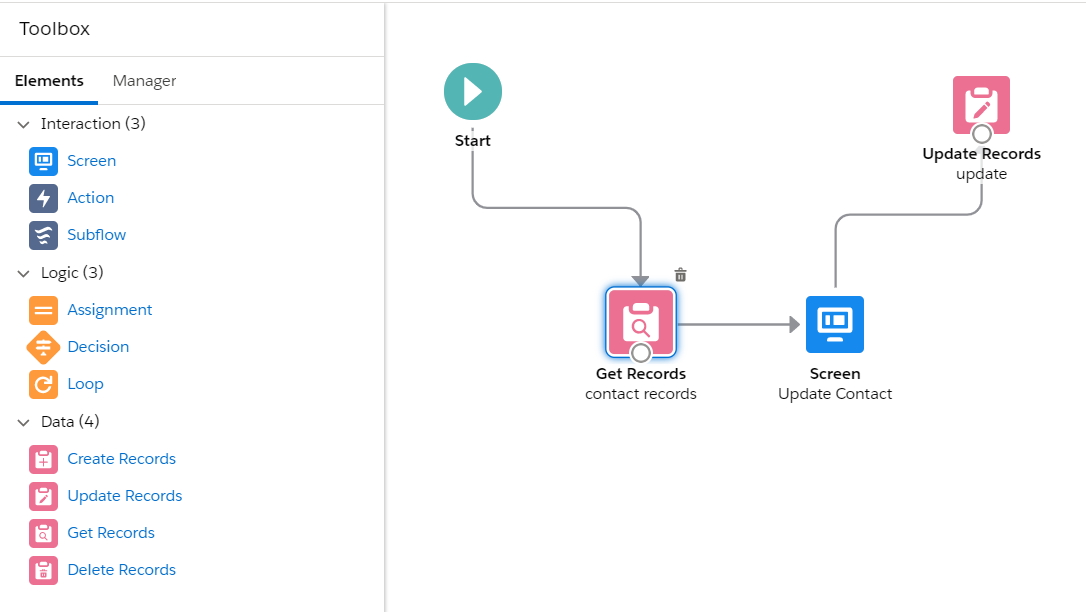Click the 'update' label under Update Records node
The width and height of the screenshot is (1086, 612).
pos(981,174)
